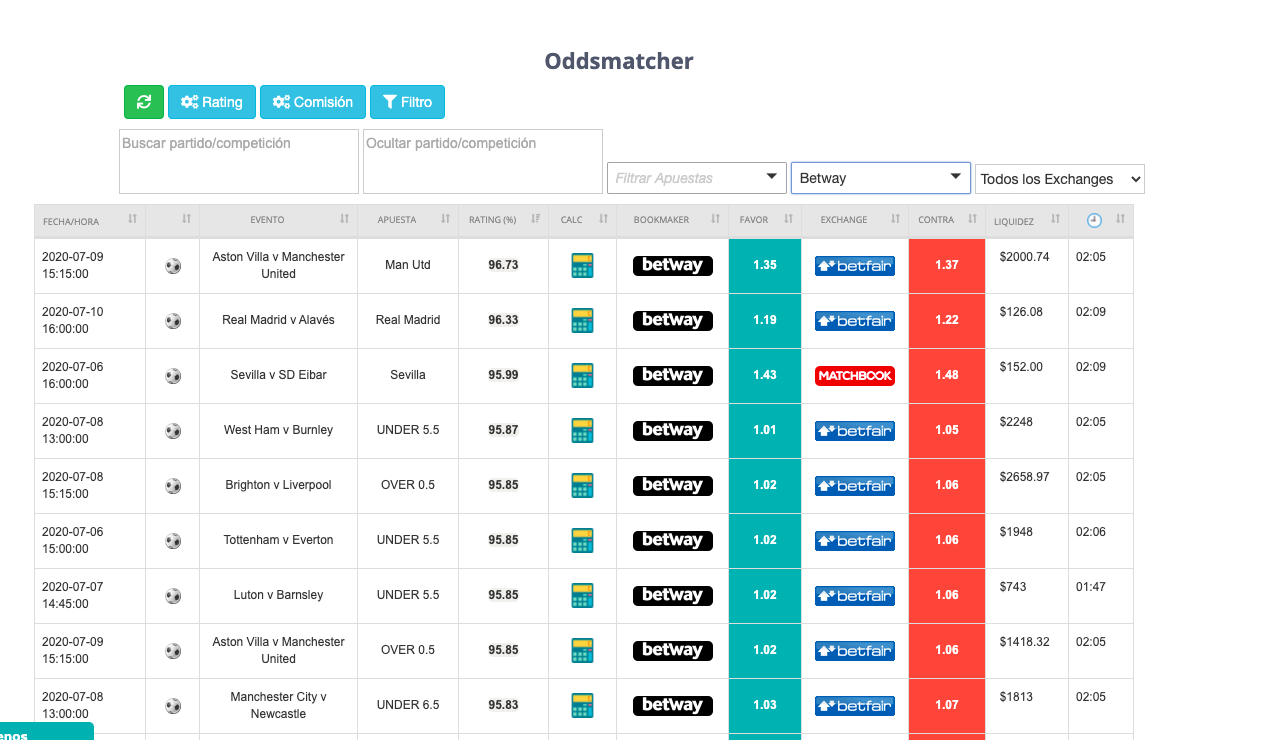Viewport: 1273px width, 740px height.
Task: Open calculator for Real Madrid v Alavés
Action: point(582,320)
